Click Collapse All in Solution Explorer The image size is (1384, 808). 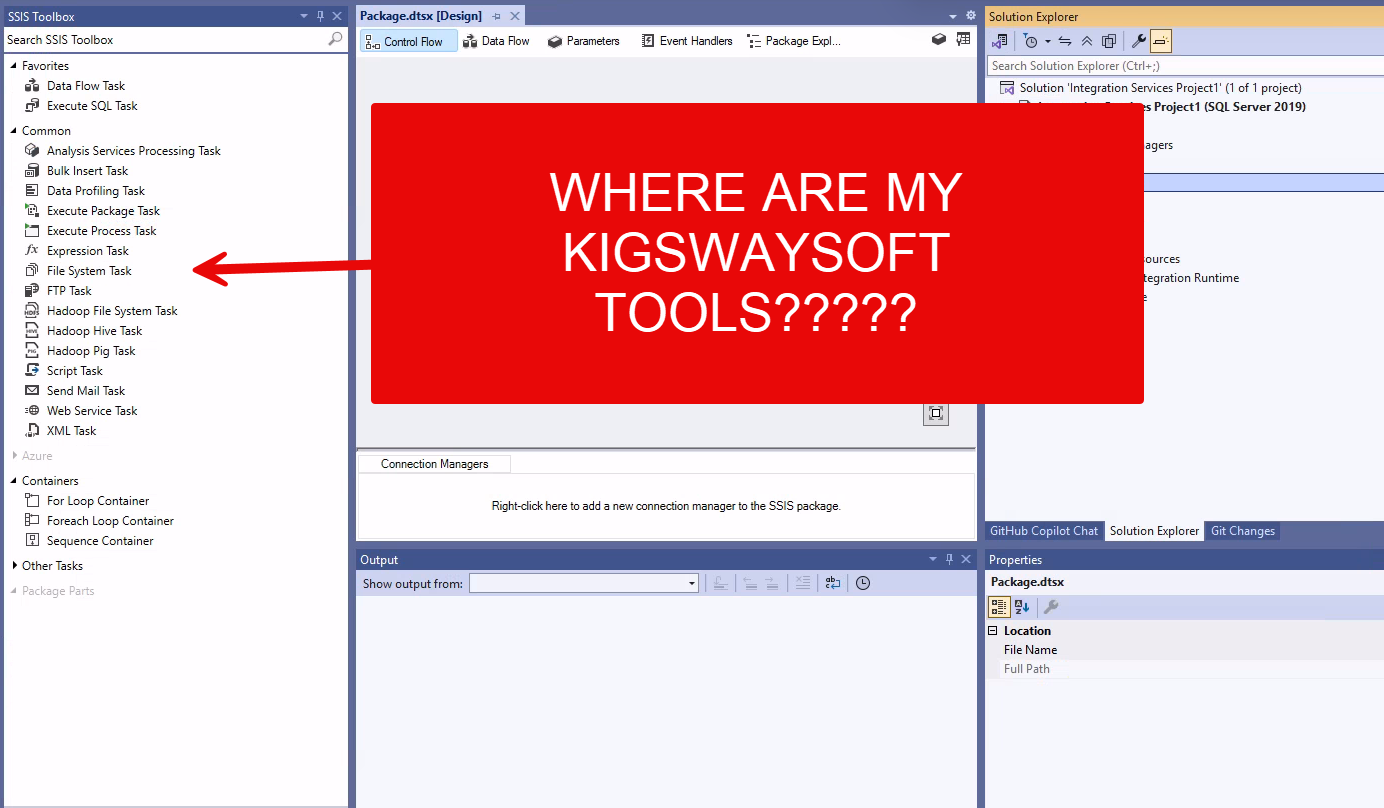(x=1087, y=41)
